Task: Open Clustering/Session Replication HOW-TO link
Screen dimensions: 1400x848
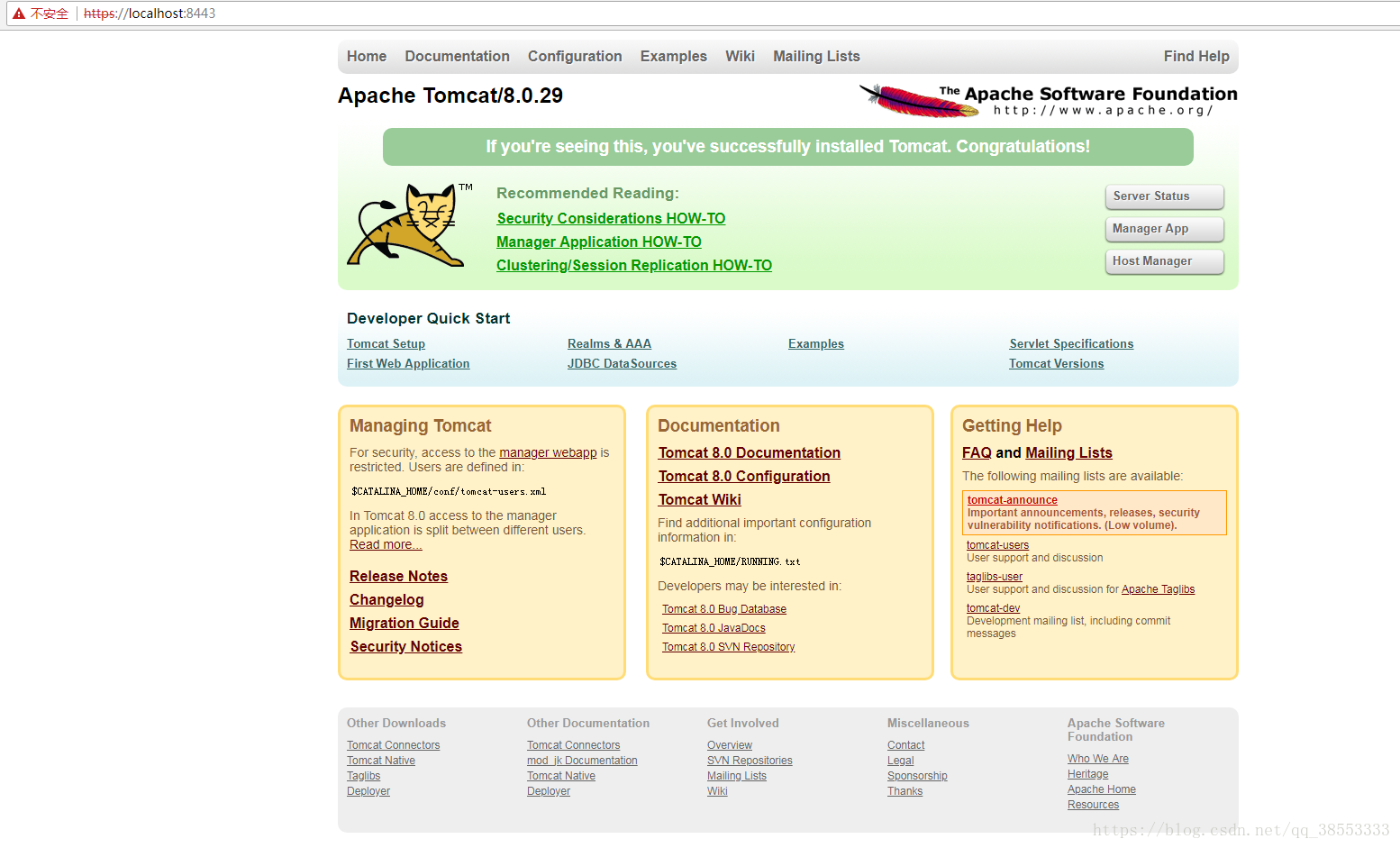Action: pos(634,265)
